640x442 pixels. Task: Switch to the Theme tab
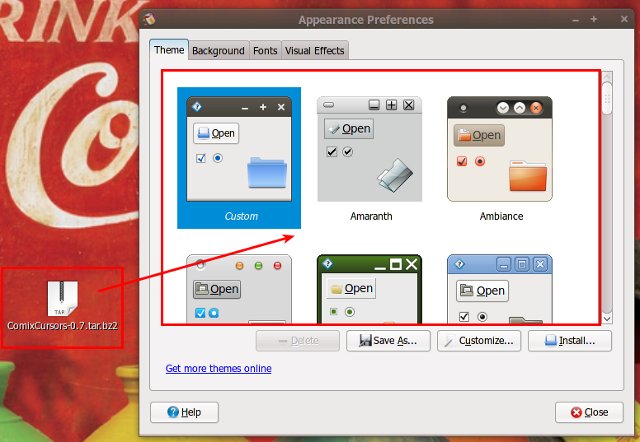169,50
